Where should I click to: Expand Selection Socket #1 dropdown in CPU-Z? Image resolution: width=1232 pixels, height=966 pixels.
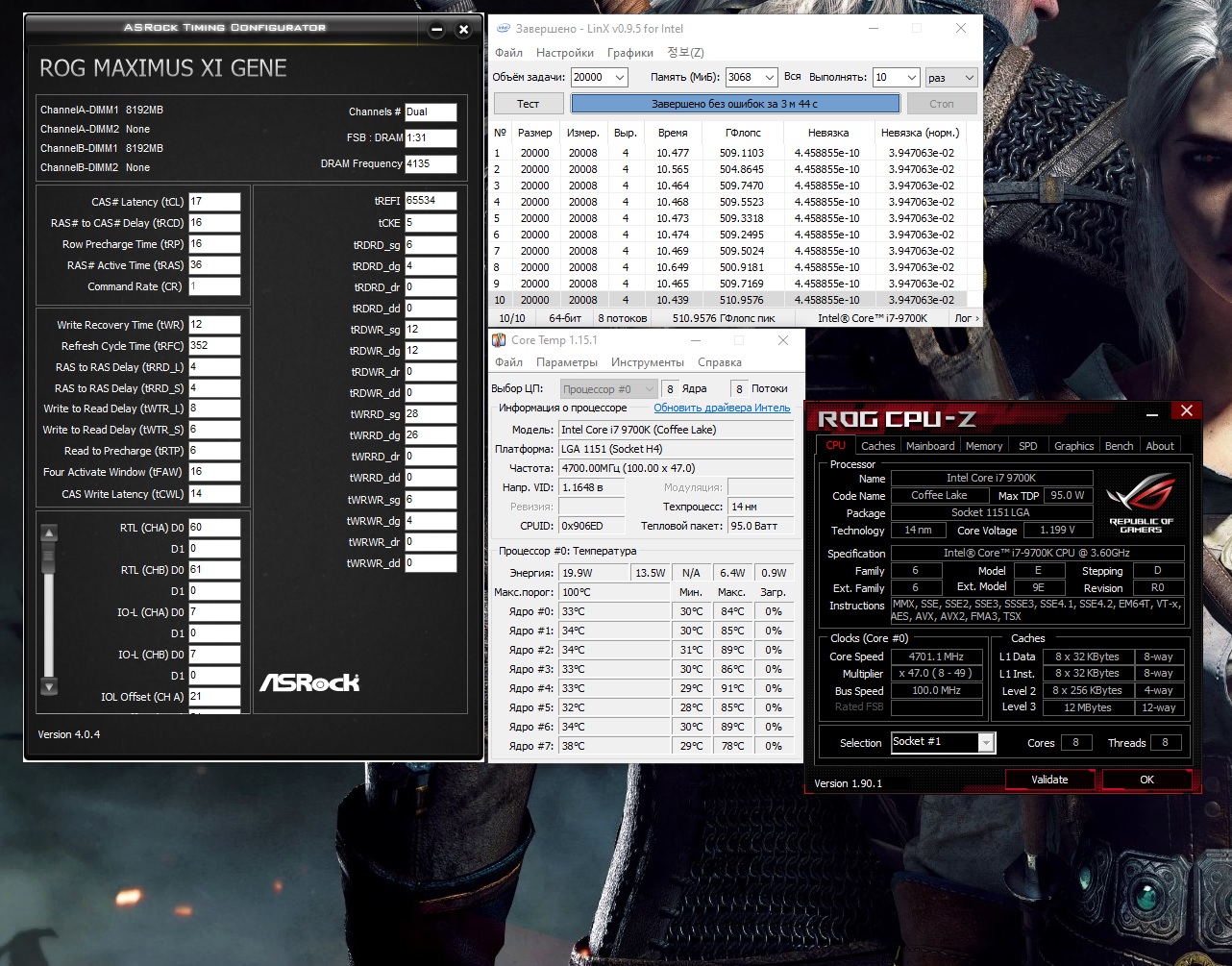986,742
